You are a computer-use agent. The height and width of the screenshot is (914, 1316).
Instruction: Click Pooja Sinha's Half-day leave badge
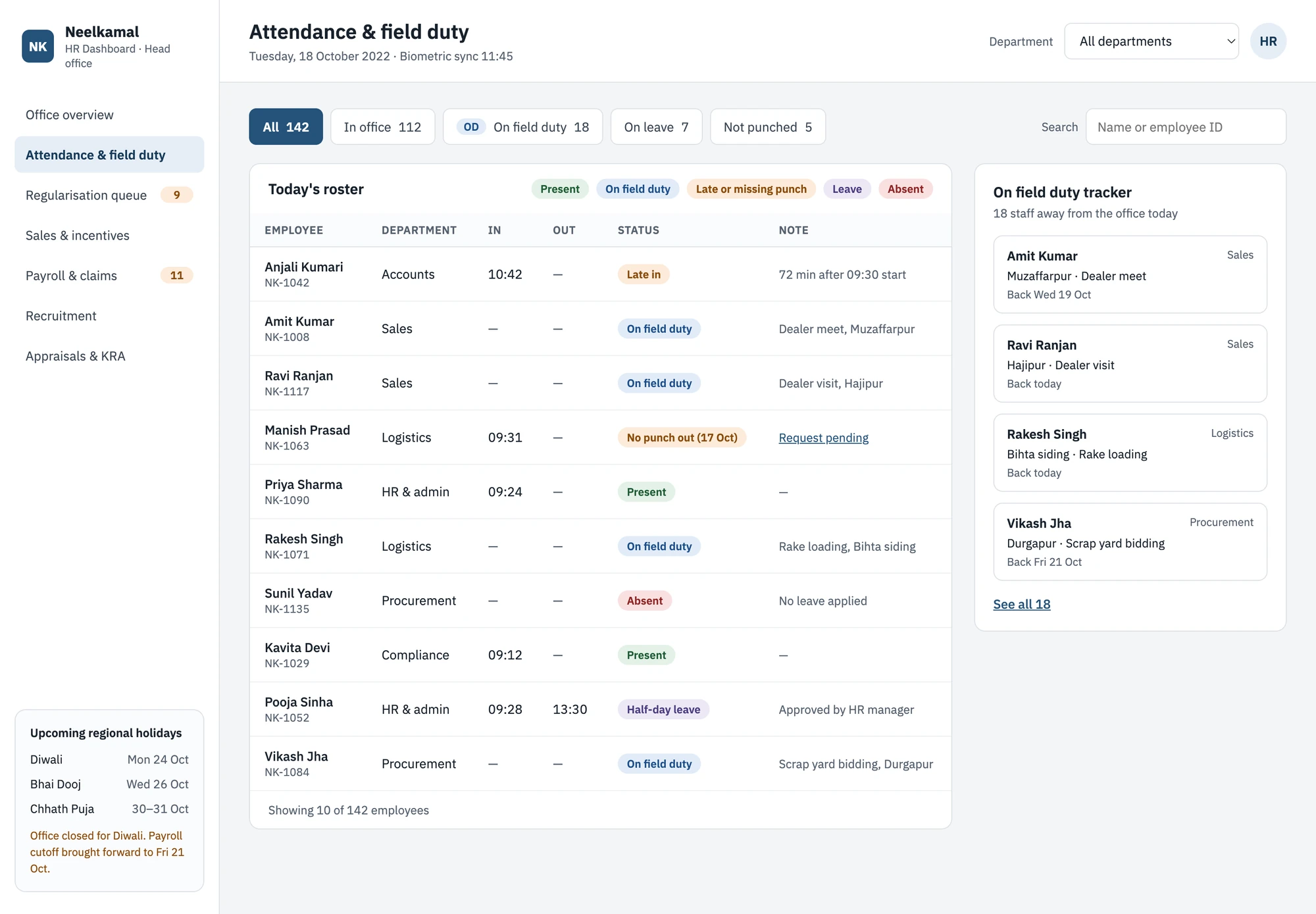click(663, 709)
